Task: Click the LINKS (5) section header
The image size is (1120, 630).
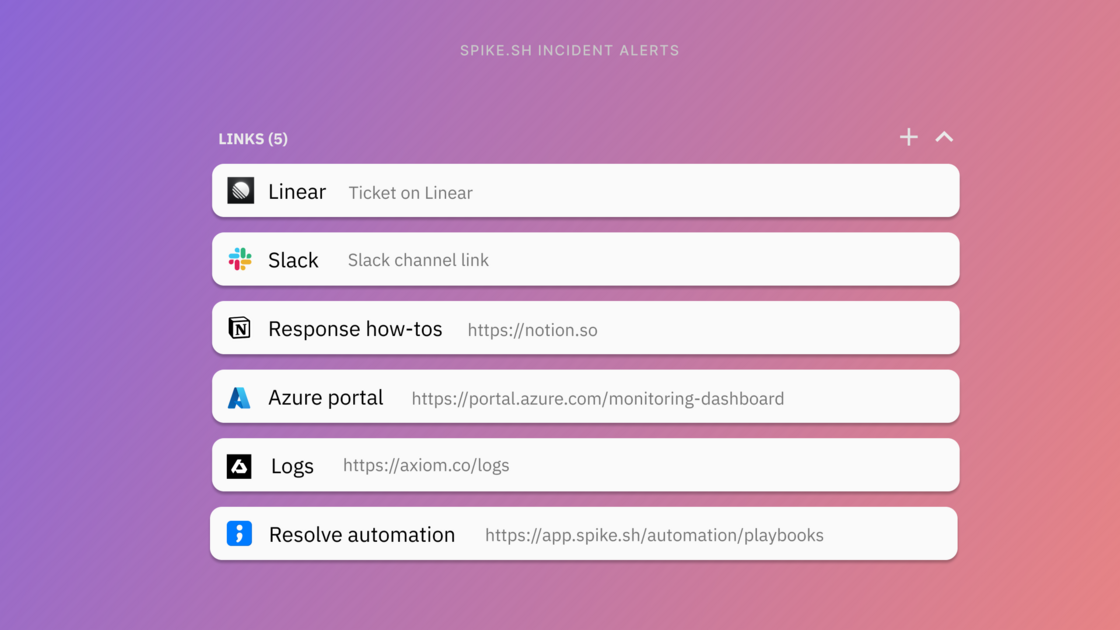Action: (x=253, y=138)
